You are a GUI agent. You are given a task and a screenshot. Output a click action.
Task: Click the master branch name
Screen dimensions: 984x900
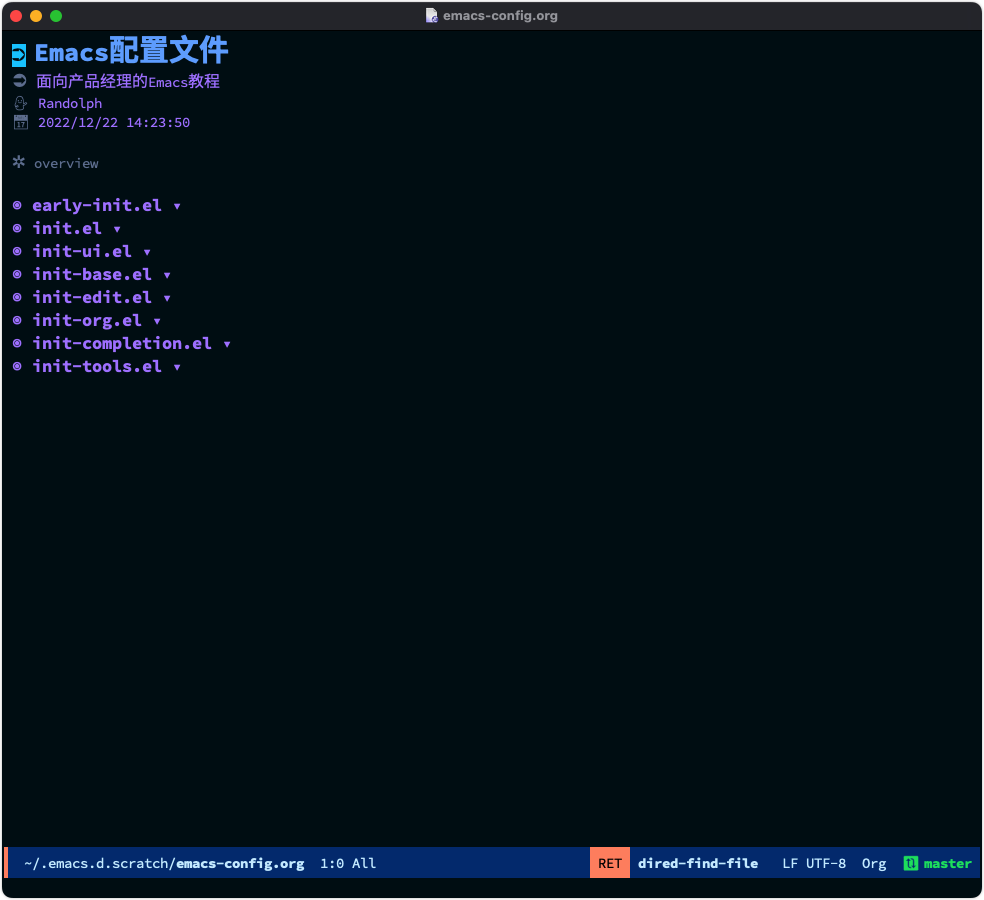click(x=947, y=864)
